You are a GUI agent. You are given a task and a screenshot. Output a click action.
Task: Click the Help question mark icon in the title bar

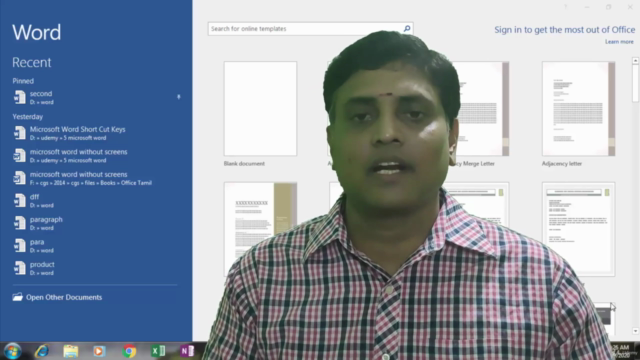pyautogui.click(x=565, y=7)
